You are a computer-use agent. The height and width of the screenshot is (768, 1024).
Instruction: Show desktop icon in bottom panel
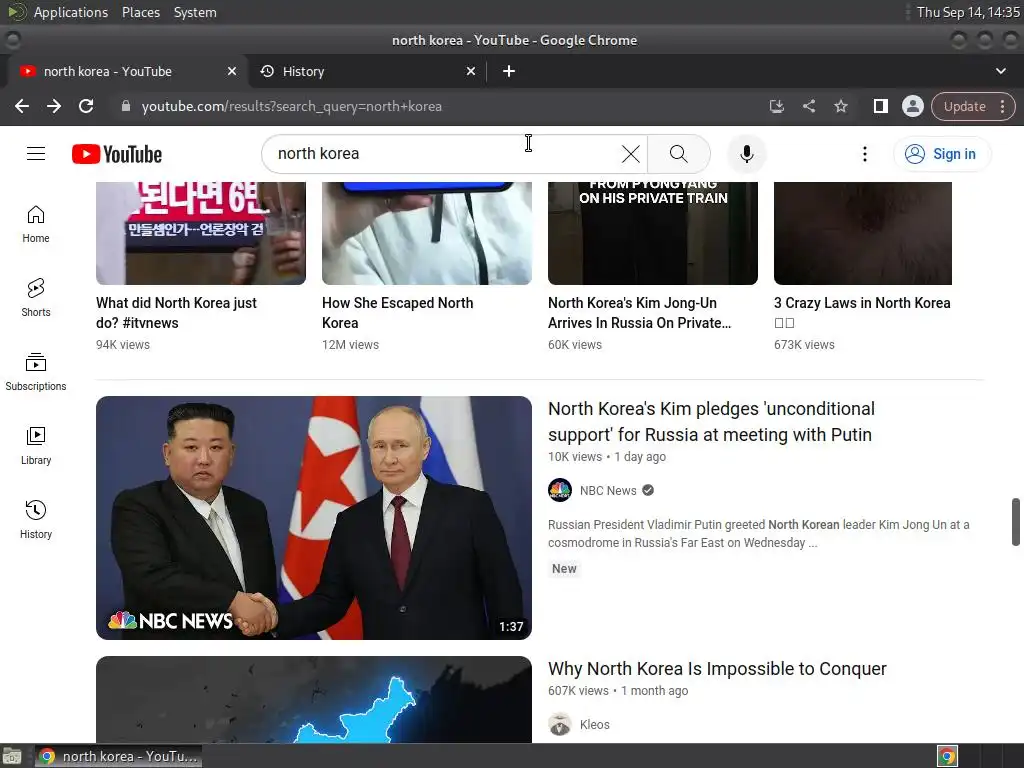[12, 756]
